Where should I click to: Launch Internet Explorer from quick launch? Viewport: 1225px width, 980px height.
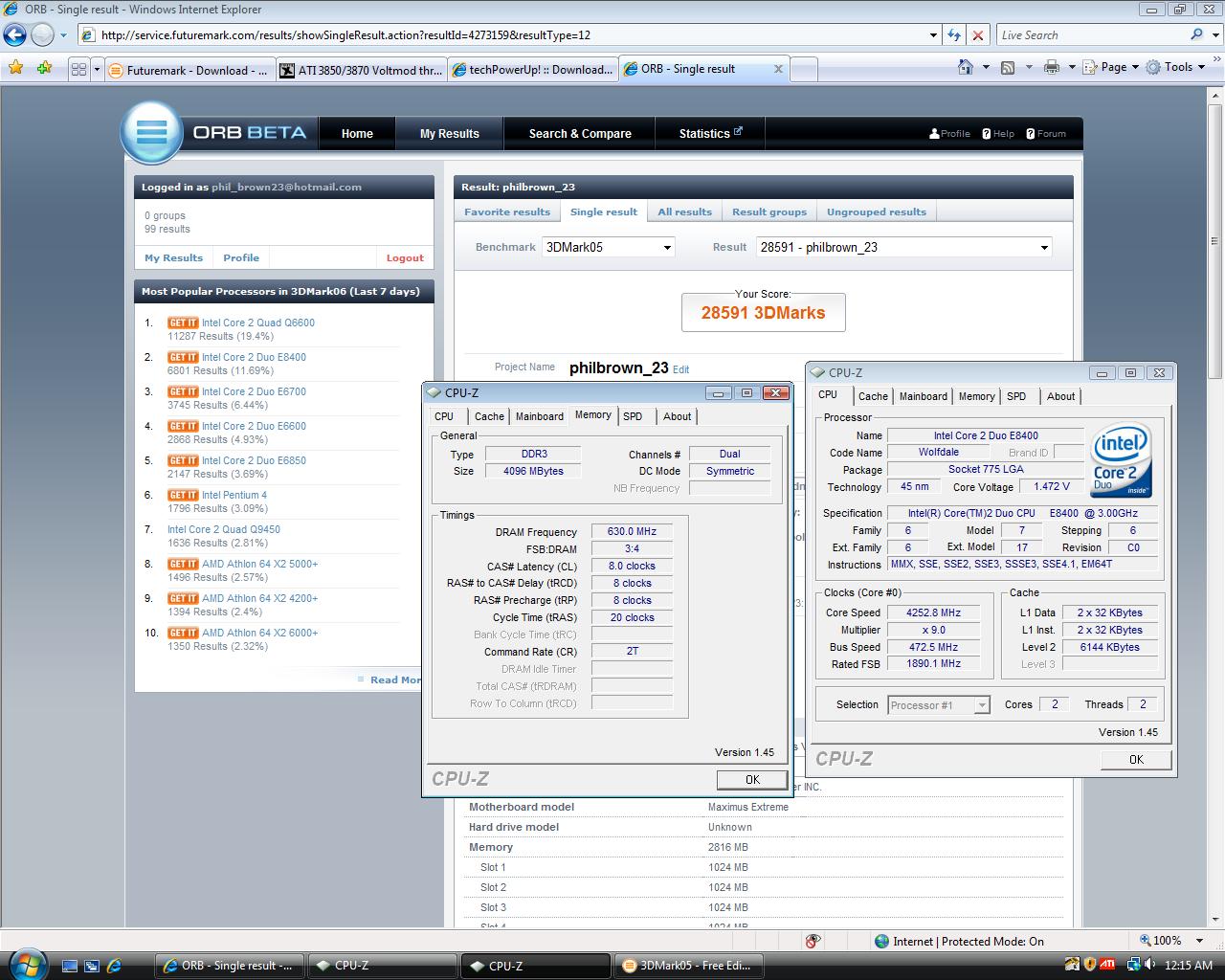pyautogui.click(x=114, y=966)
